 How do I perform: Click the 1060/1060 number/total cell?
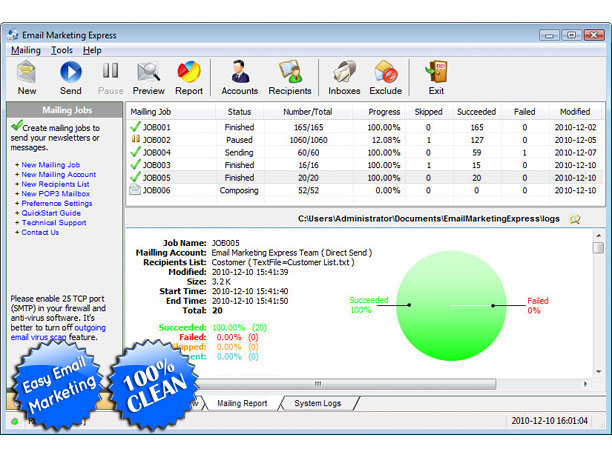[308, 140]
